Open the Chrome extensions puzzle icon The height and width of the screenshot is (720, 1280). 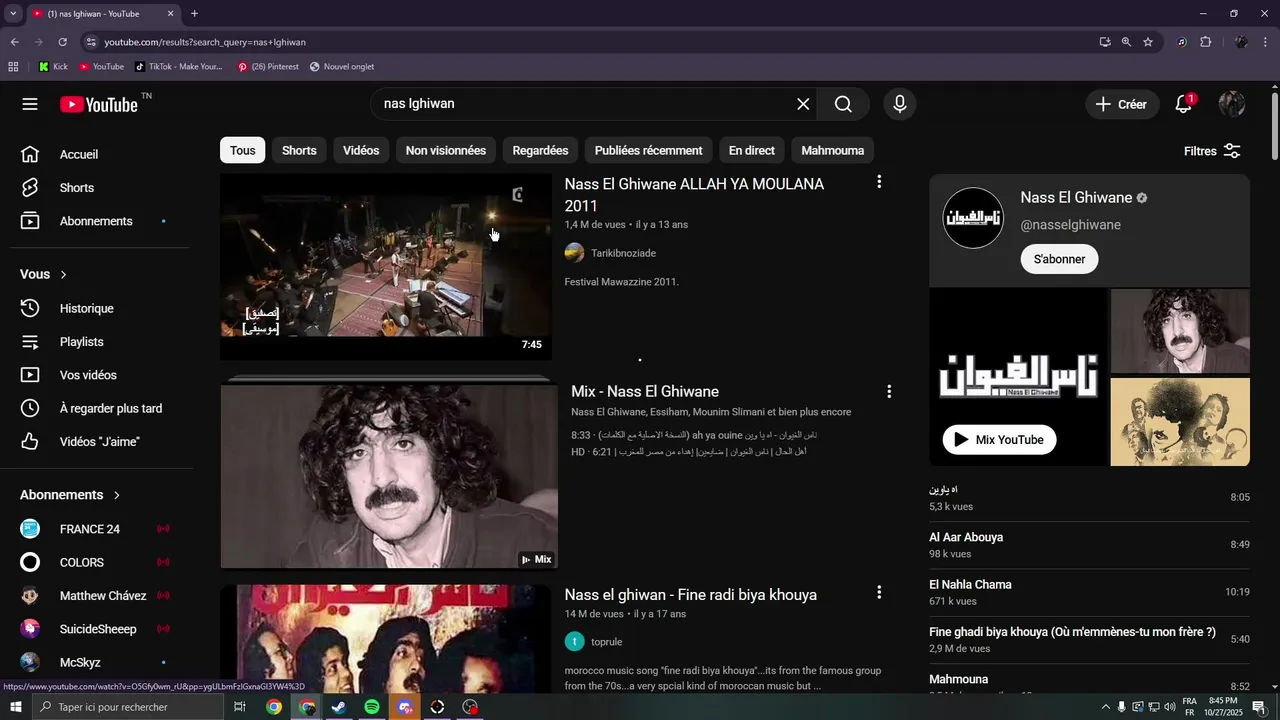[x=1205, y=42]
